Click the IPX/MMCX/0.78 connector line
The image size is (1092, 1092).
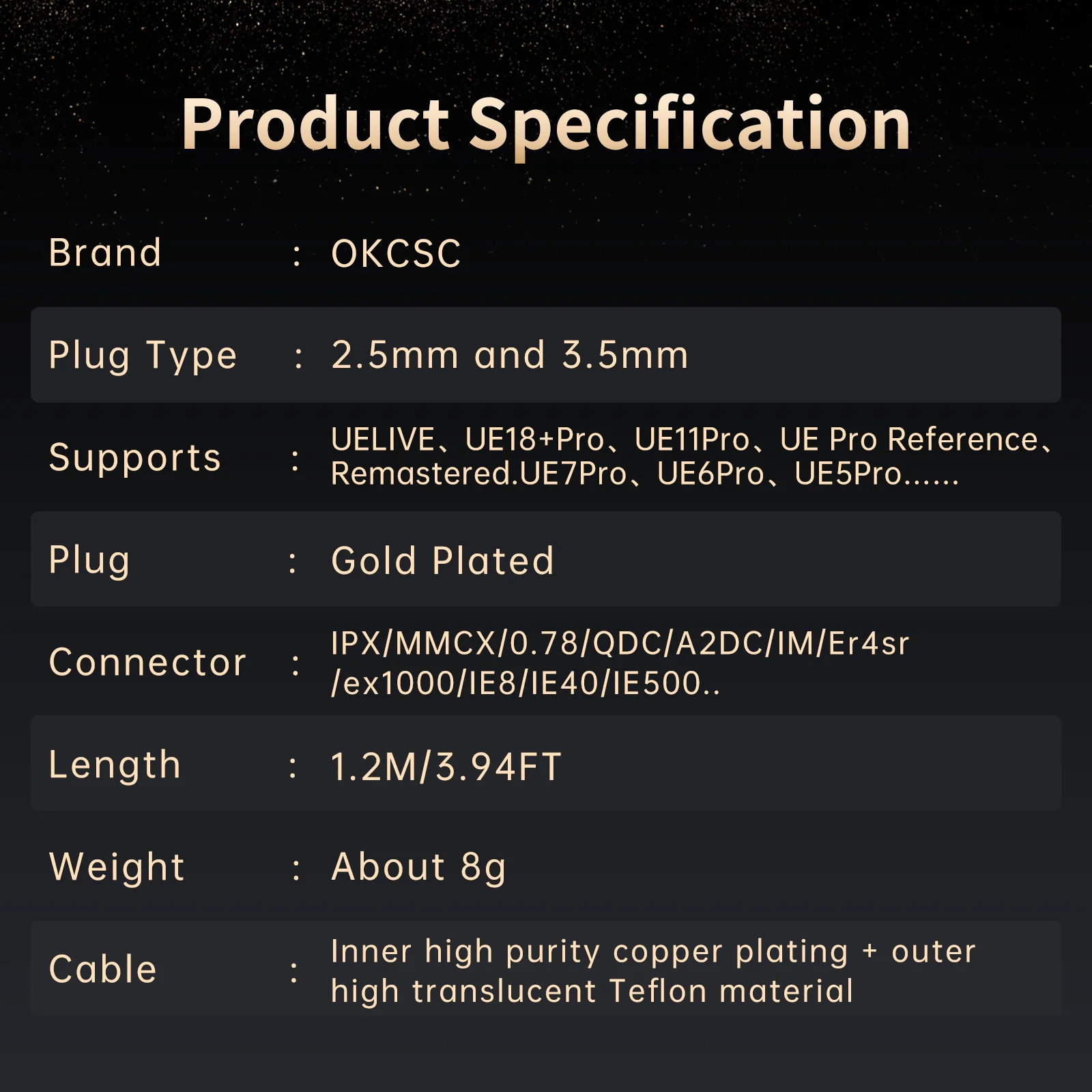(620, 644)
